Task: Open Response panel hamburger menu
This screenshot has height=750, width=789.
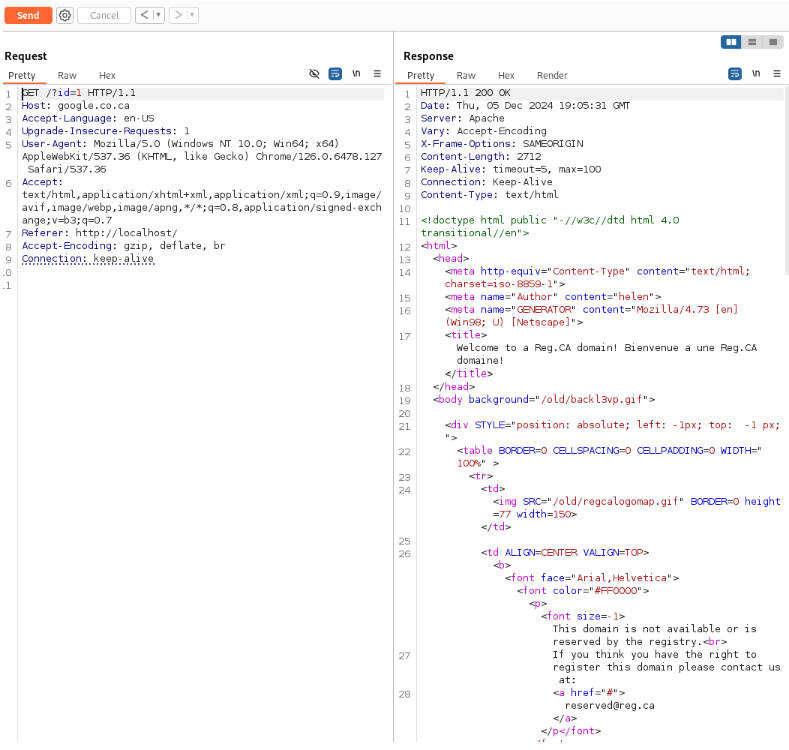Action: pyautogui.click(x=776, y=74)
